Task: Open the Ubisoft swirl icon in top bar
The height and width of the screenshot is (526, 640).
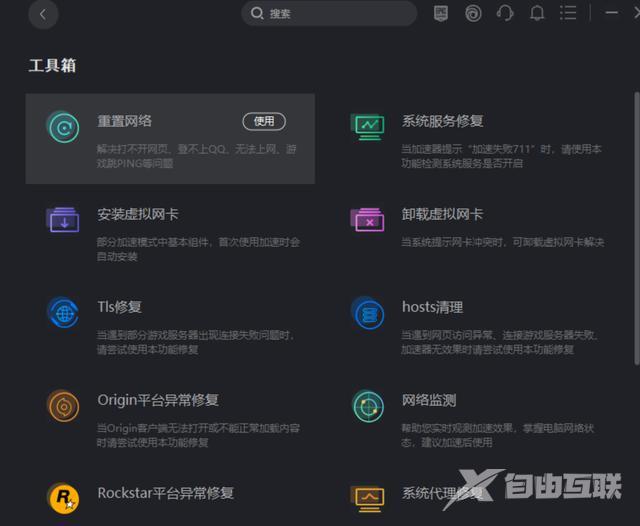Action: coord(473,13)
